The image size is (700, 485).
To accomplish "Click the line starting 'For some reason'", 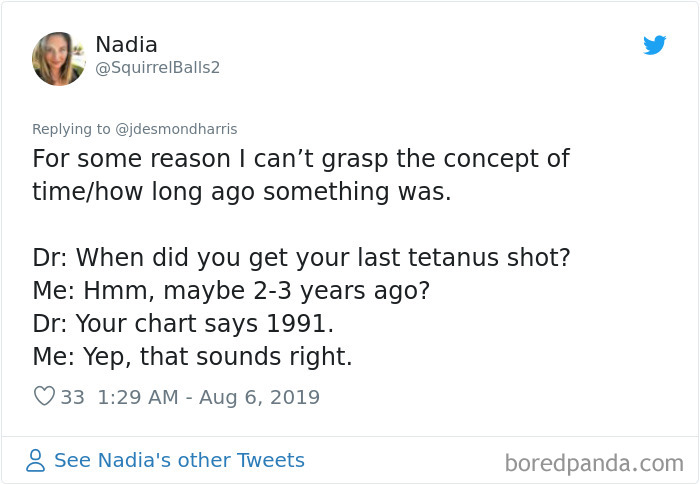I will pyautogui.click(x=300, y=159).
